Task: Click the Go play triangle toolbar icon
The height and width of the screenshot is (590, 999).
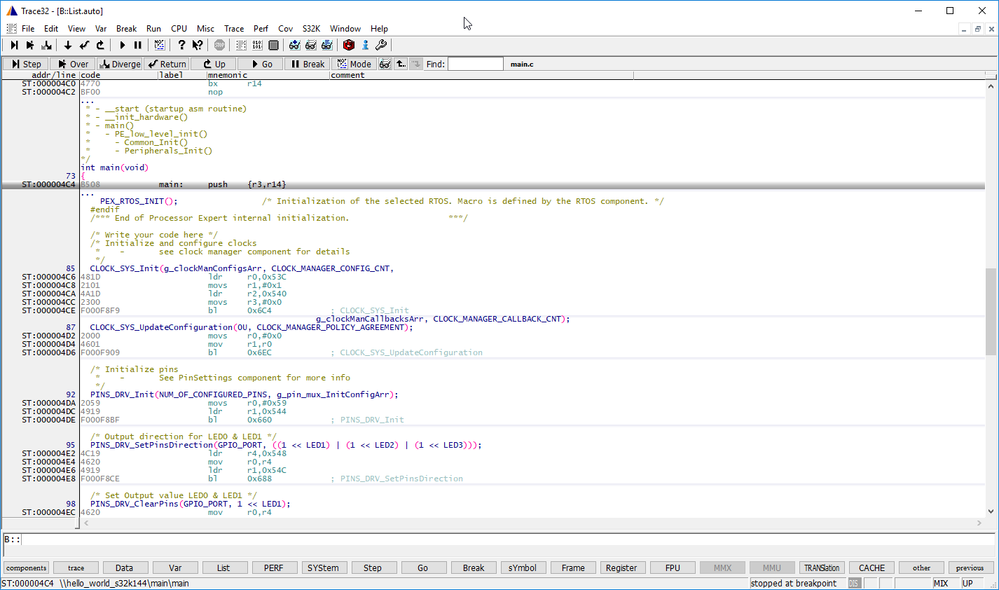Action: (122, 45)
